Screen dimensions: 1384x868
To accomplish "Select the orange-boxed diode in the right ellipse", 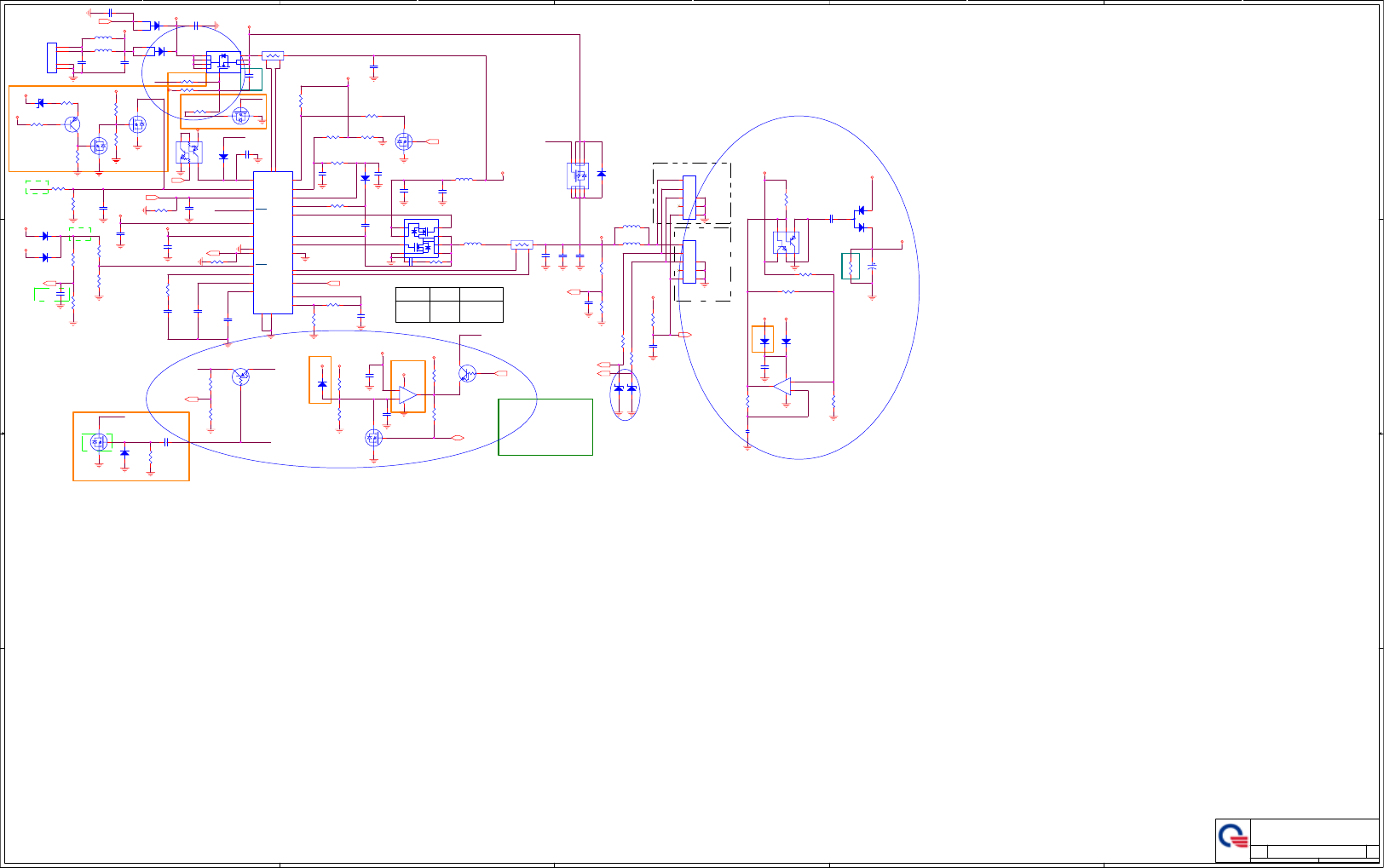I will point(764,341).
